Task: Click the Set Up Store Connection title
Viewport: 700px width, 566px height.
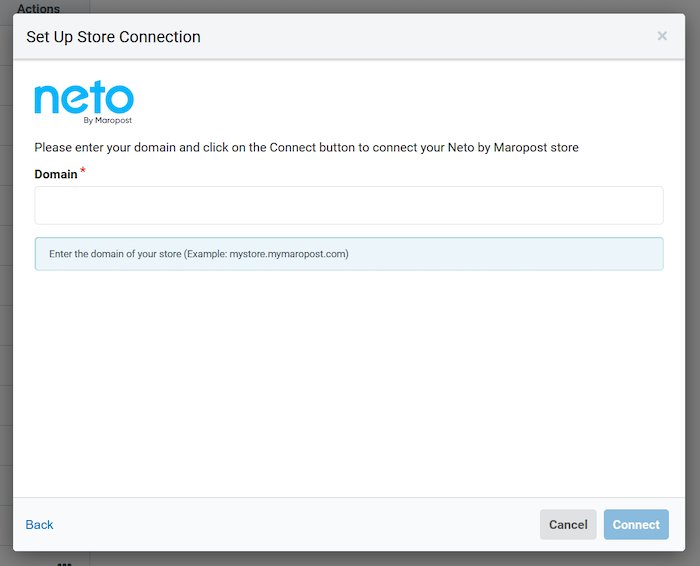Action: pos(113,37)
